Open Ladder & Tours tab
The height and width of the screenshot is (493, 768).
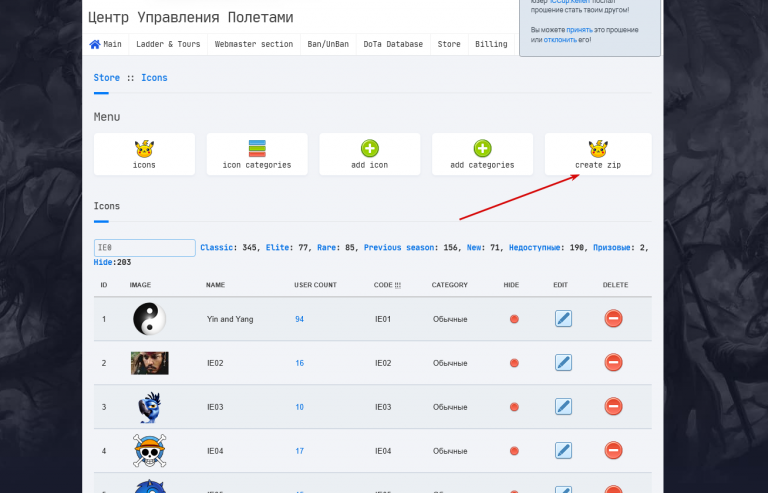tap(168, 44)
